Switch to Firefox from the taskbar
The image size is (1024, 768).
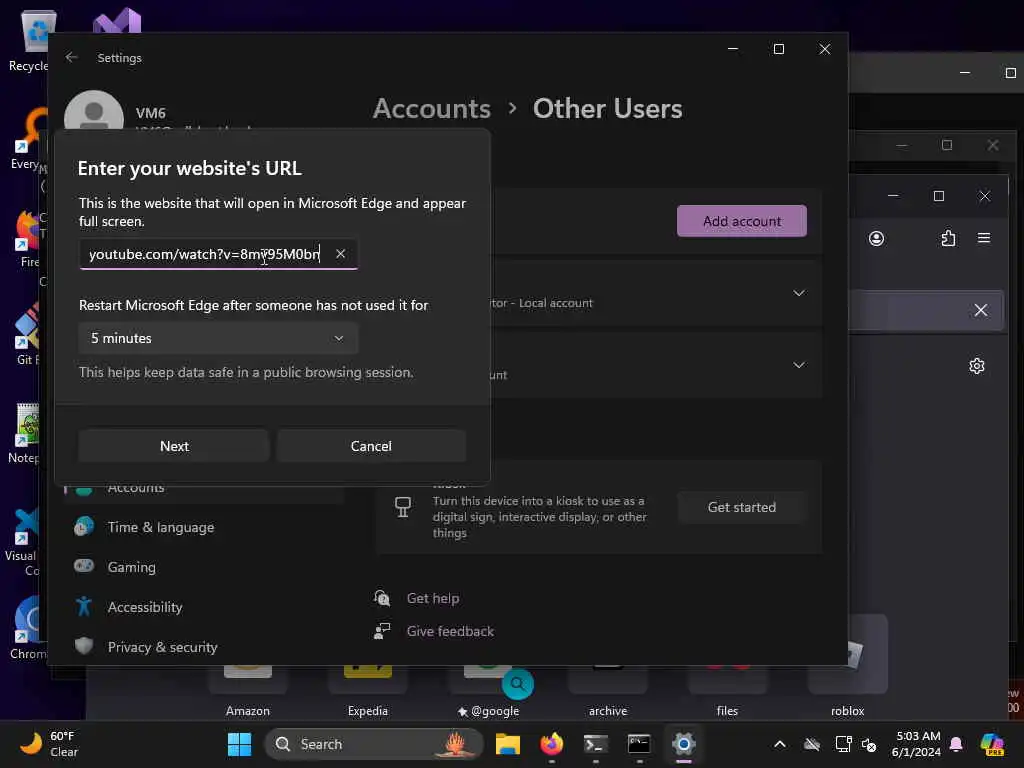point(552,744)
